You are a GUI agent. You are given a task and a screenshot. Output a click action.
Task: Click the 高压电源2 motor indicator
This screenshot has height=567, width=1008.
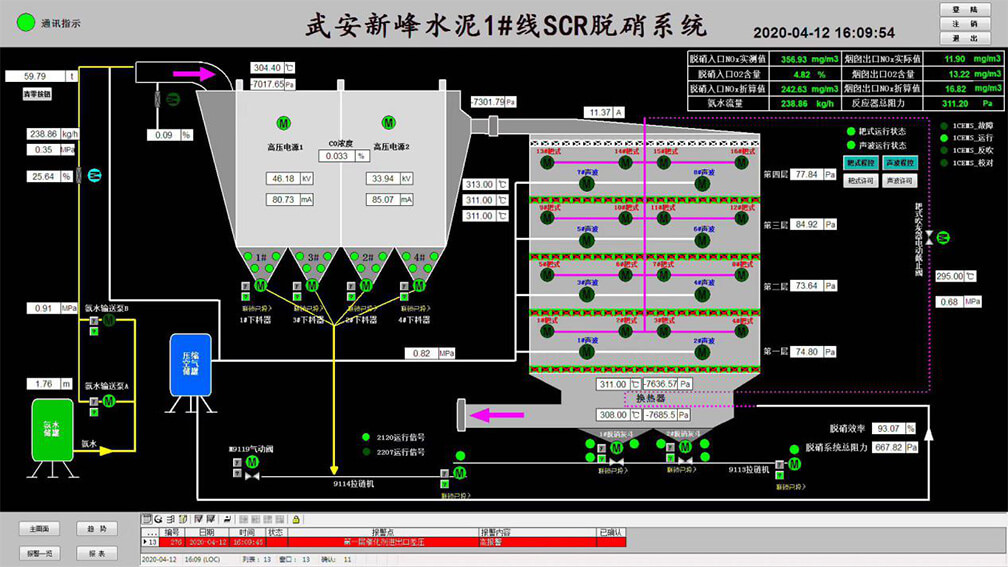389,123
